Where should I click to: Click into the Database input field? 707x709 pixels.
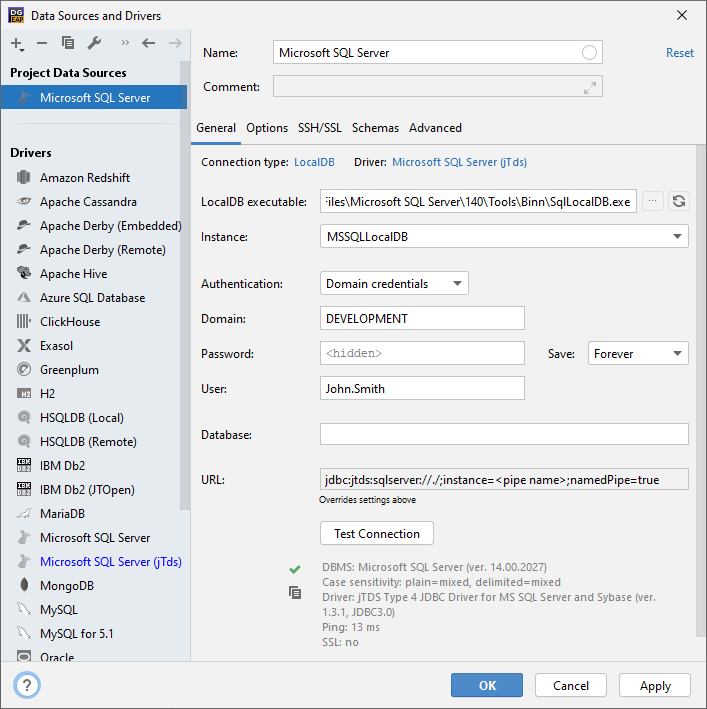504,434
